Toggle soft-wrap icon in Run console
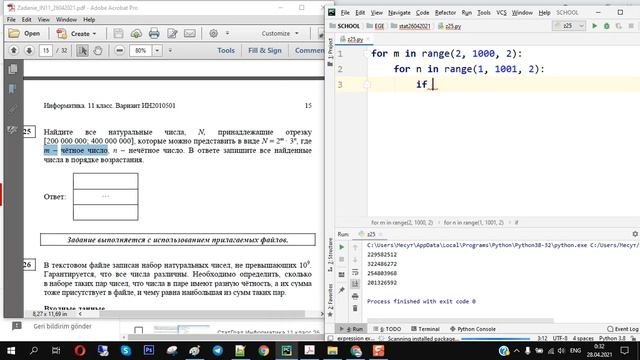The image size is (640, 360). [355, 272]
